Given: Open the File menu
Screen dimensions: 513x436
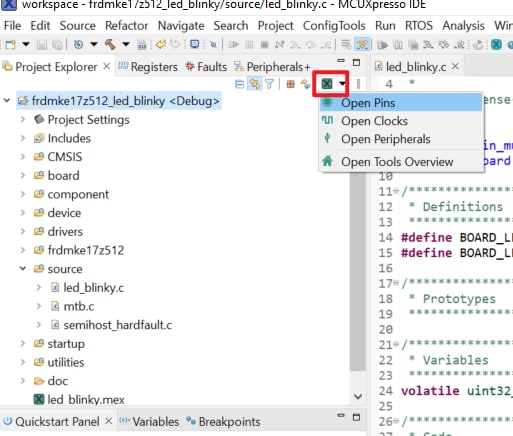Looking at the screenshot, I should 12,26.
